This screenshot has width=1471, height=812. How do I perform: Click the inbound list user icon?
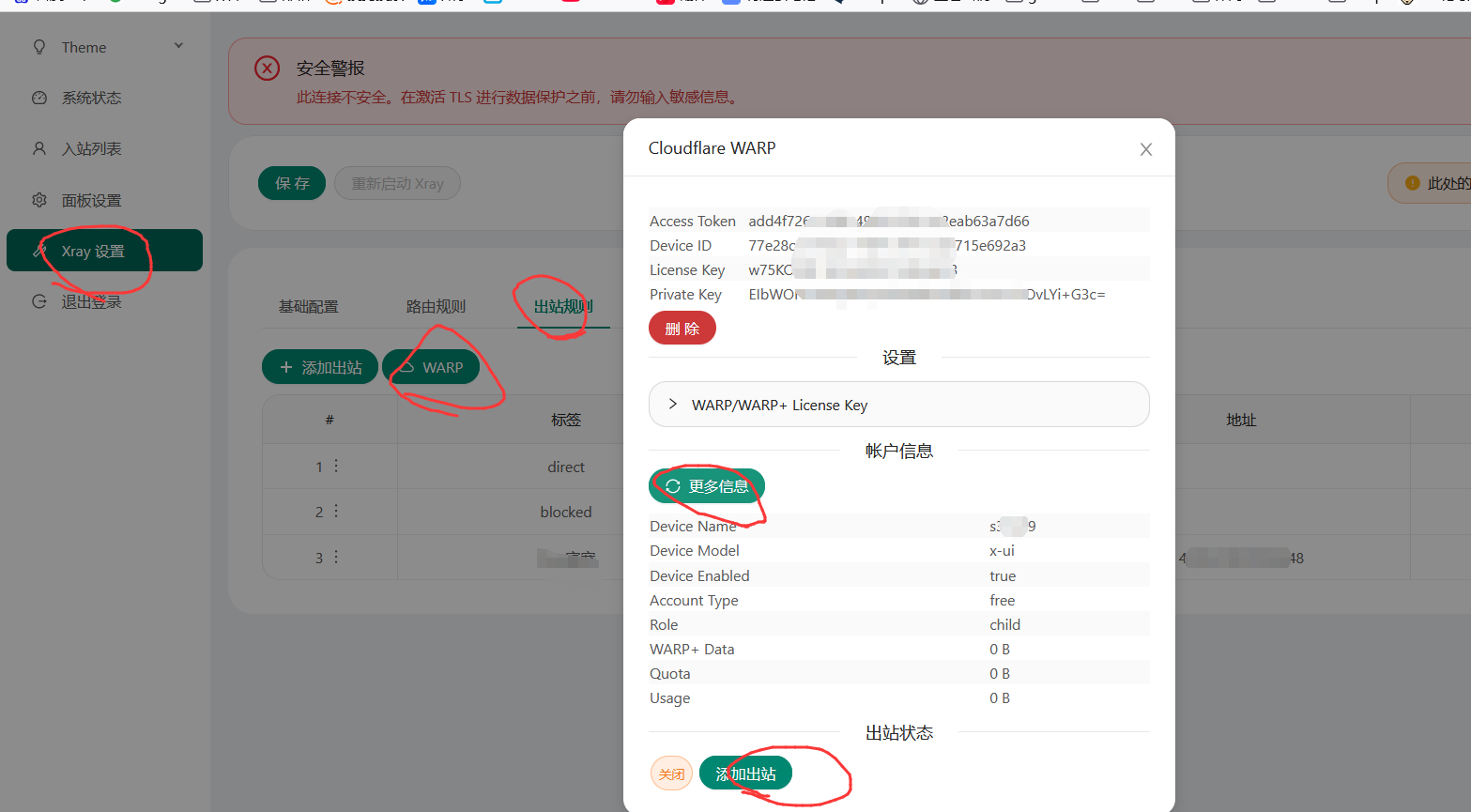[x=39, y=148]
